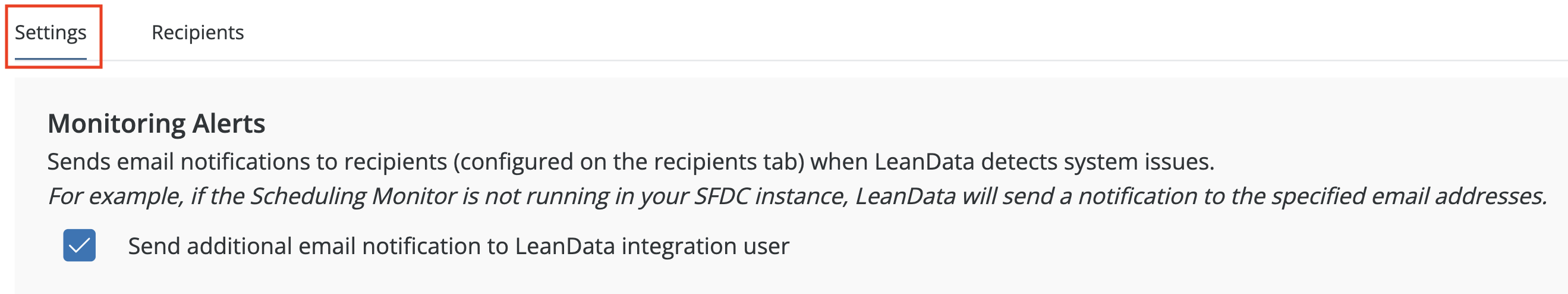Click 'LeanData integration user' in the checkbox label
This screenshot has height=294, width=1568.
click(x=651, y=246)
